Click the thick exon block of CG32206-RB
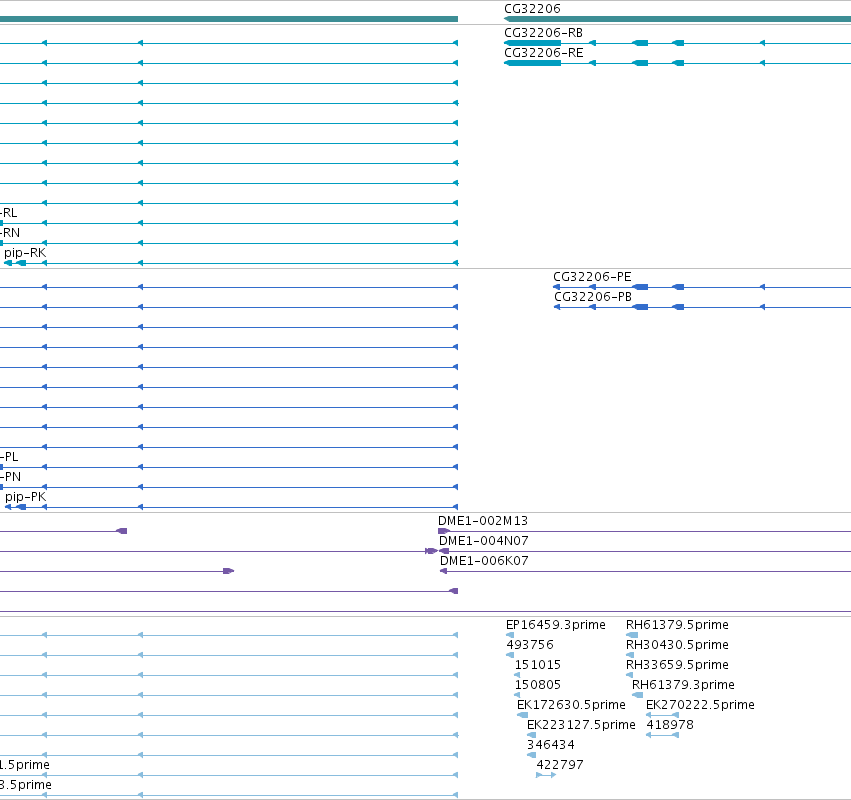This screenshot has height=800, width=851. coord(532,43)
